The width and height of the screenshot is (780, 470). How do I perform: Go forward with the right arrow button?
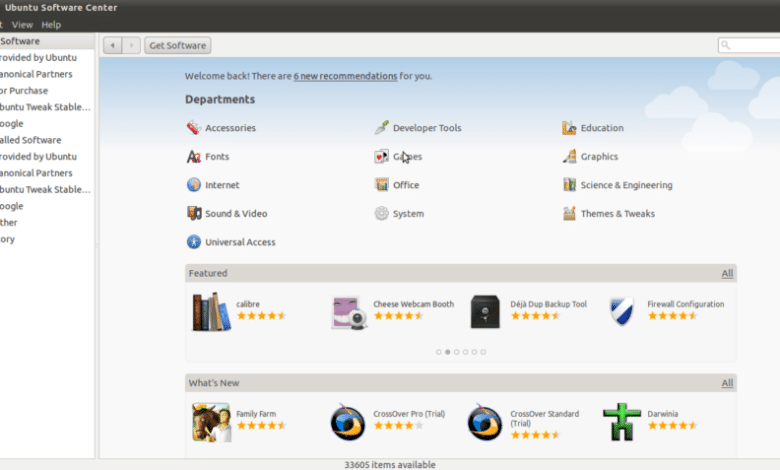[x=131, y=45]
